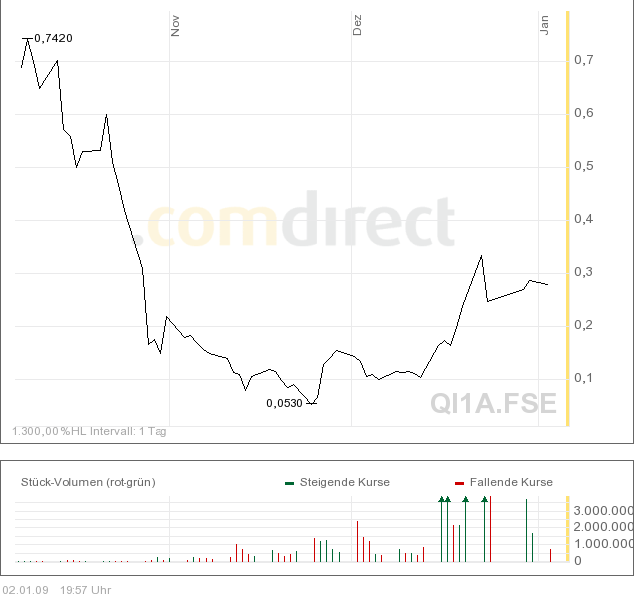The image size is (634, 597).
Task: Click the 0,7420 high price label
Action: tap(53, 38)
